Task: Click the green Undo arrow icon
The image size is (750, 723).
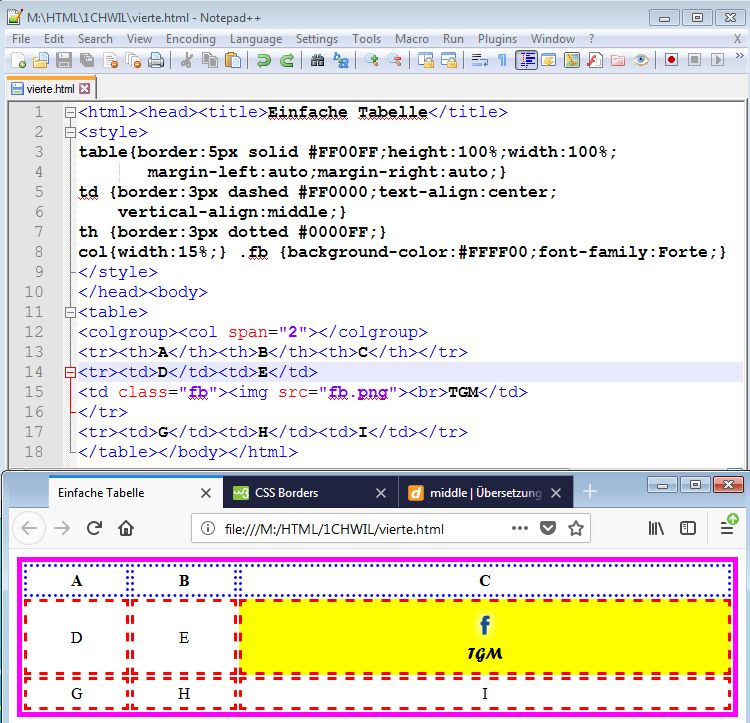Action: 264,60
